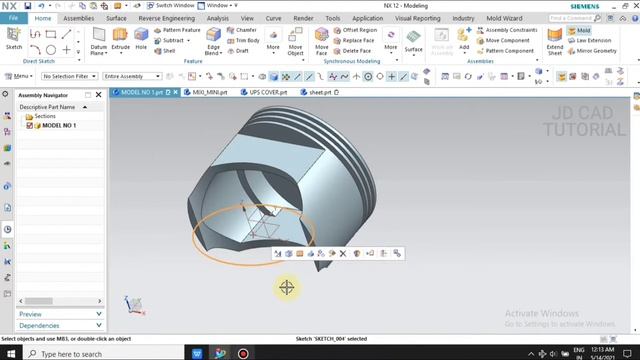
Task: Select the Mirror Geometry command
Action: coord(592,51)
